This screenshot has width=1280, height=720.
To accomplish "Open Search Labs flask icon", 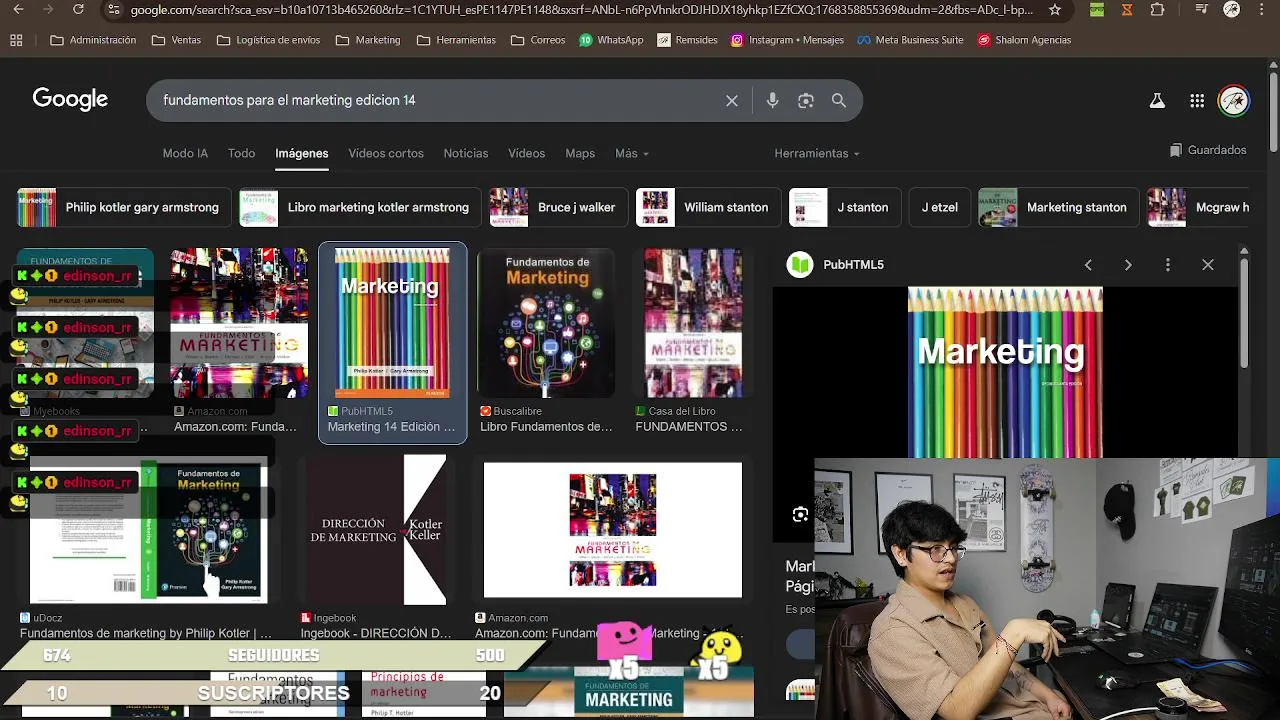I will [x=1157, y=100].
